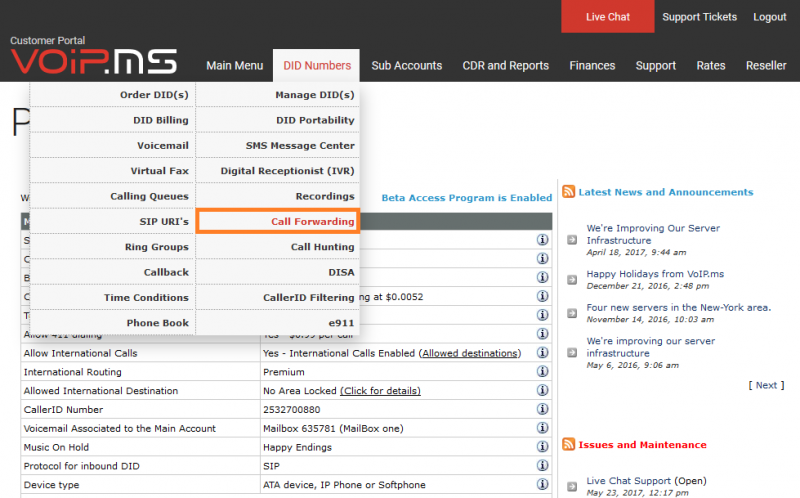Log out of the portal
The image size is (800, 498).
[770, 17]
